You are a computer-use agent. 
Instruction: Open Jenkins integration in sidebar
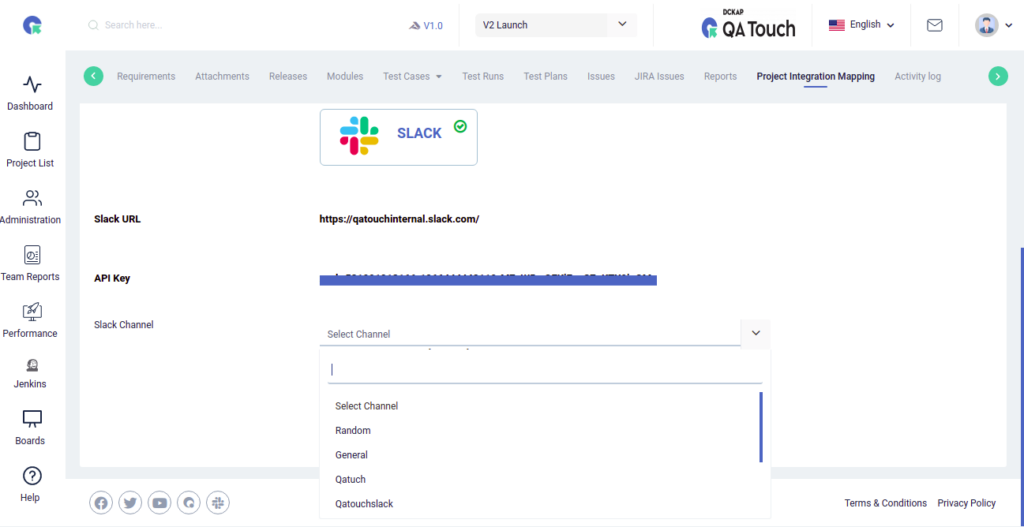pos(30,372)
